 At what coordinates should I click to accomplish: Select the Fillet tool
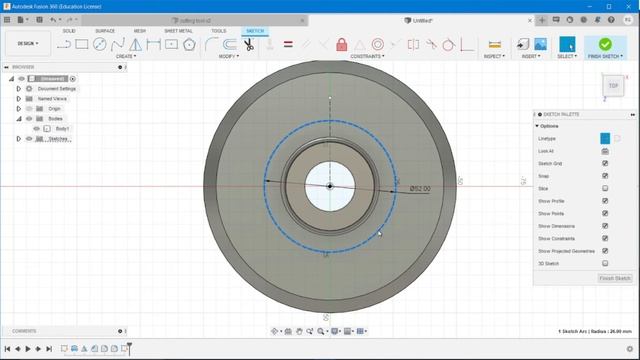coord(211,44)
